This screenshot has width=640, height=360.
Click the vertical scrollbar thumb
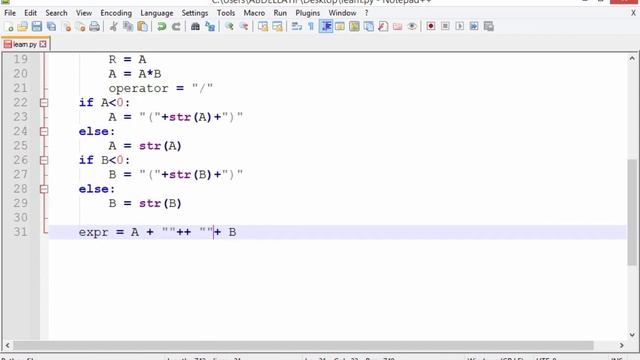pos(632,212)
